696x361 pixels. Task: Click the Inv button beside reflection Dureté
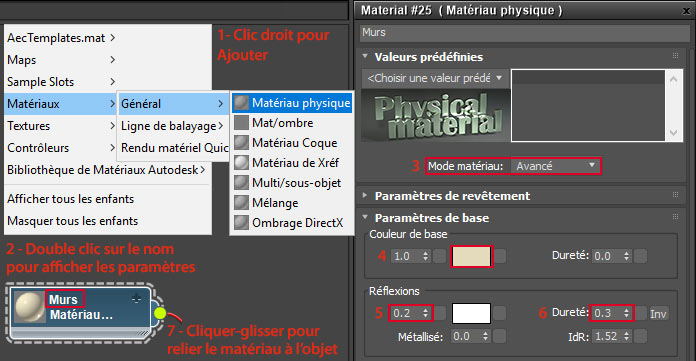coord(658,314)
